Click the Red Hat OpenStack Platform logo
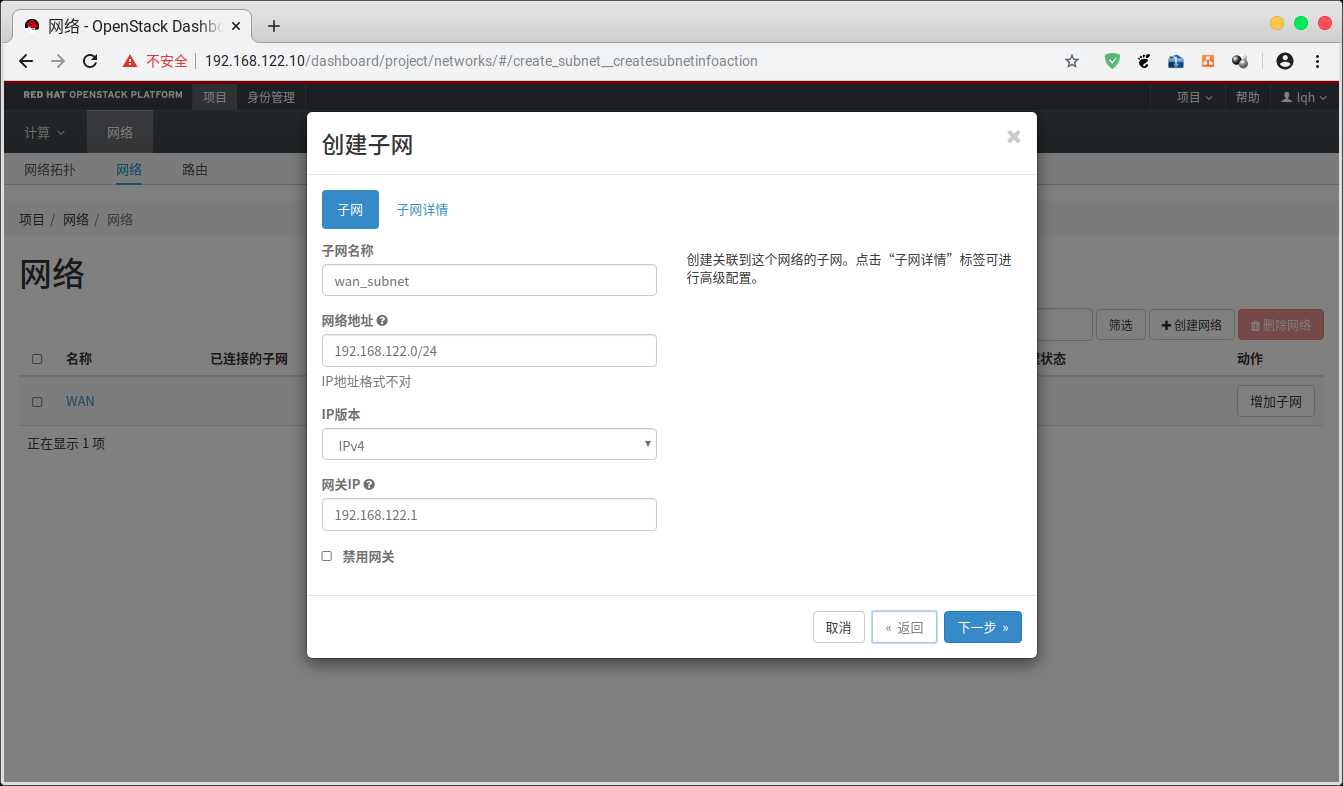This screenshot has width=1343, height=786. coord(103,95)
